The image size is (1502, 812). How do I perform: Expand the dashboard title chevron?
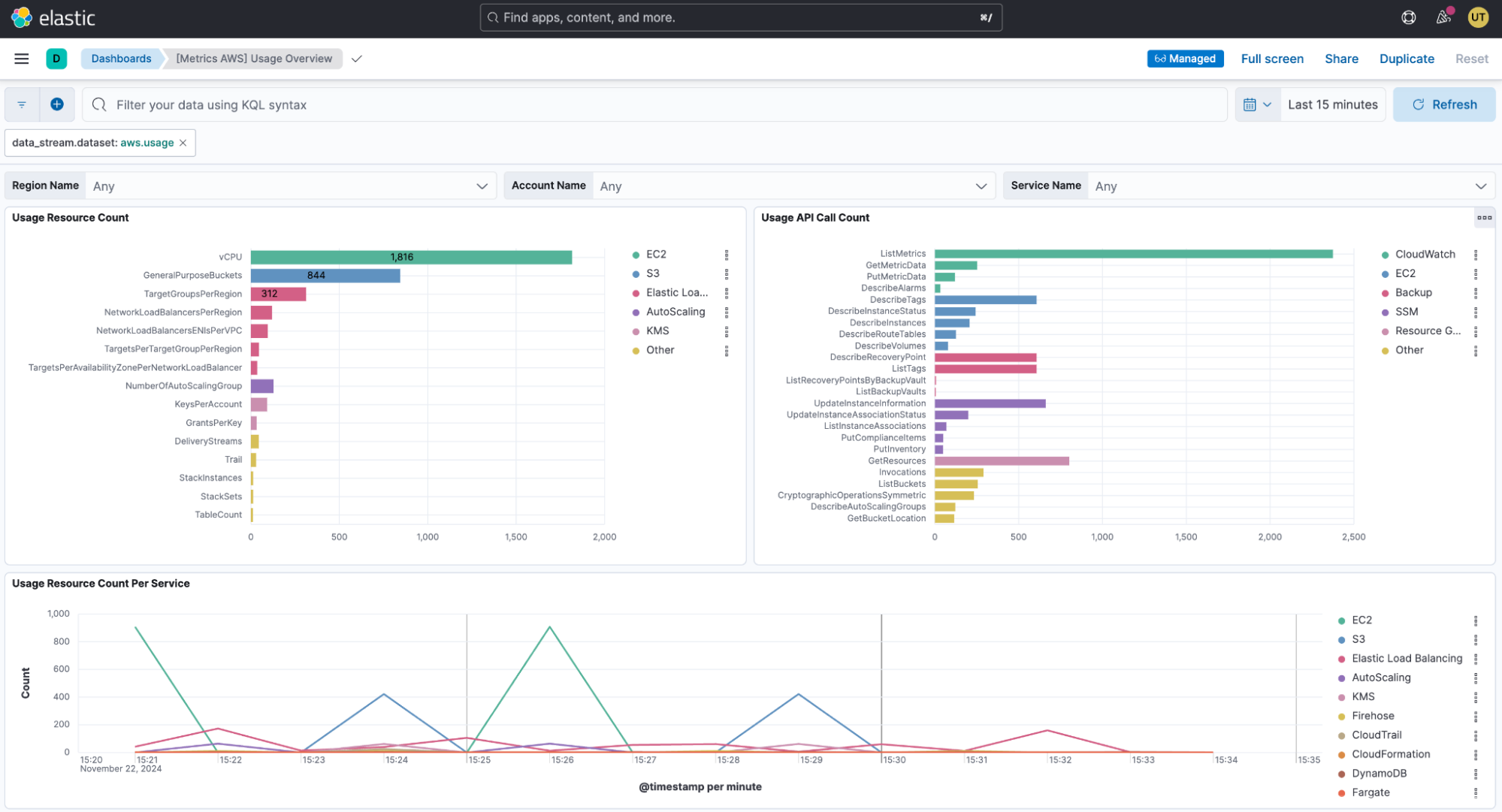(357, 59)
